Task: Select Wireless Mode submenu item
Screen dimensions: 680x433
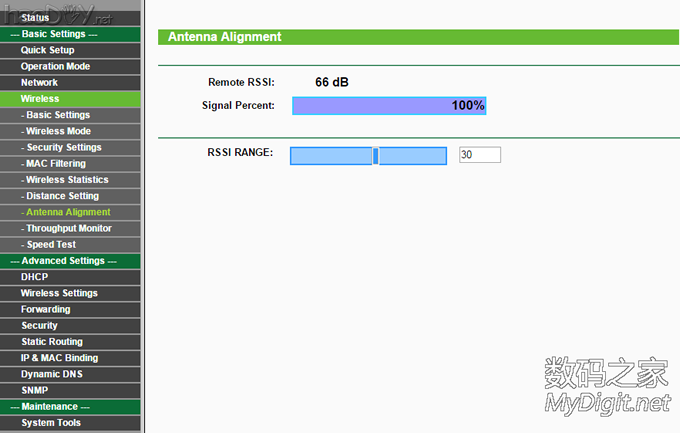Action: pyautogui.click(x=58, y=131)
